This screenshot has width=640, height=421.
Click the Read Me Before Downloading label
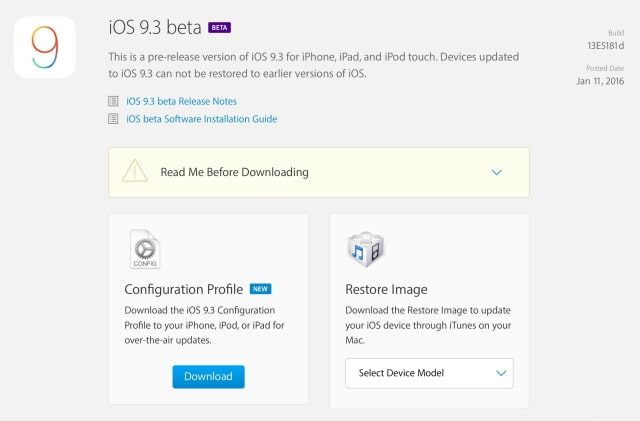coord(234,172)
